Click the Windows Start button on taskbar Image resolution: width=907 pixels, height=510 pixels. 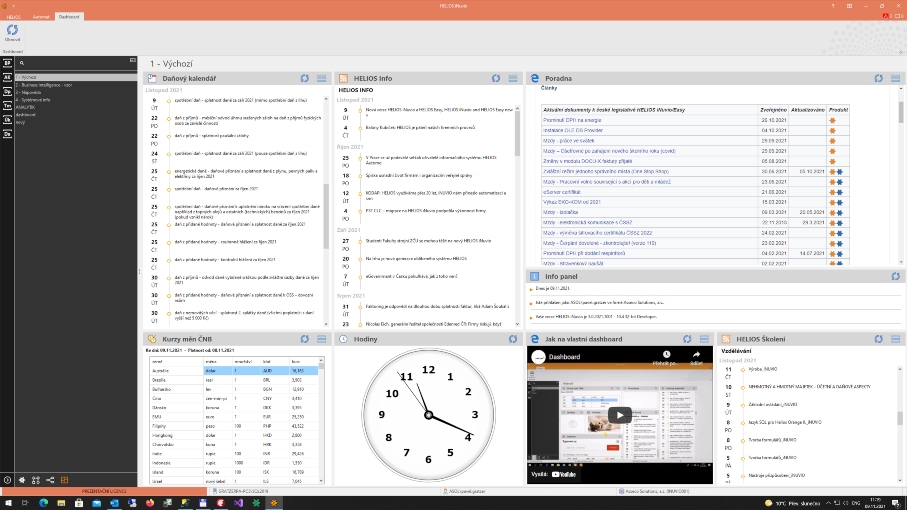pos(9,503)
